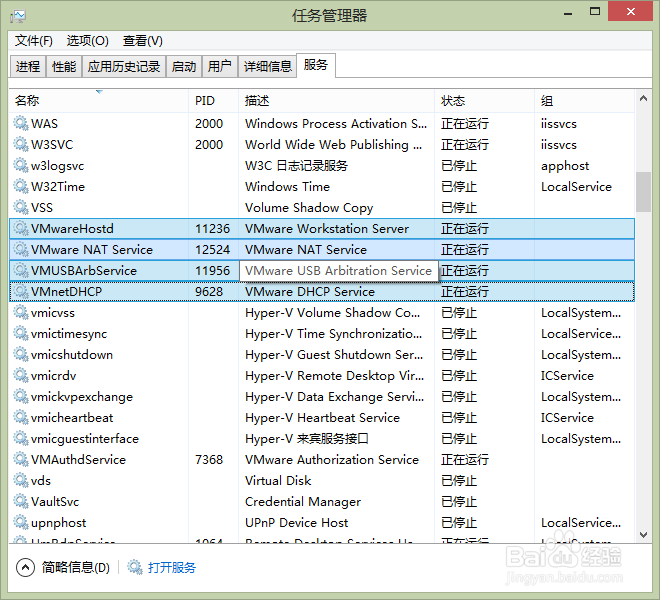
Task: Open the 查看(V) menu
Action: tap(143, 41)
